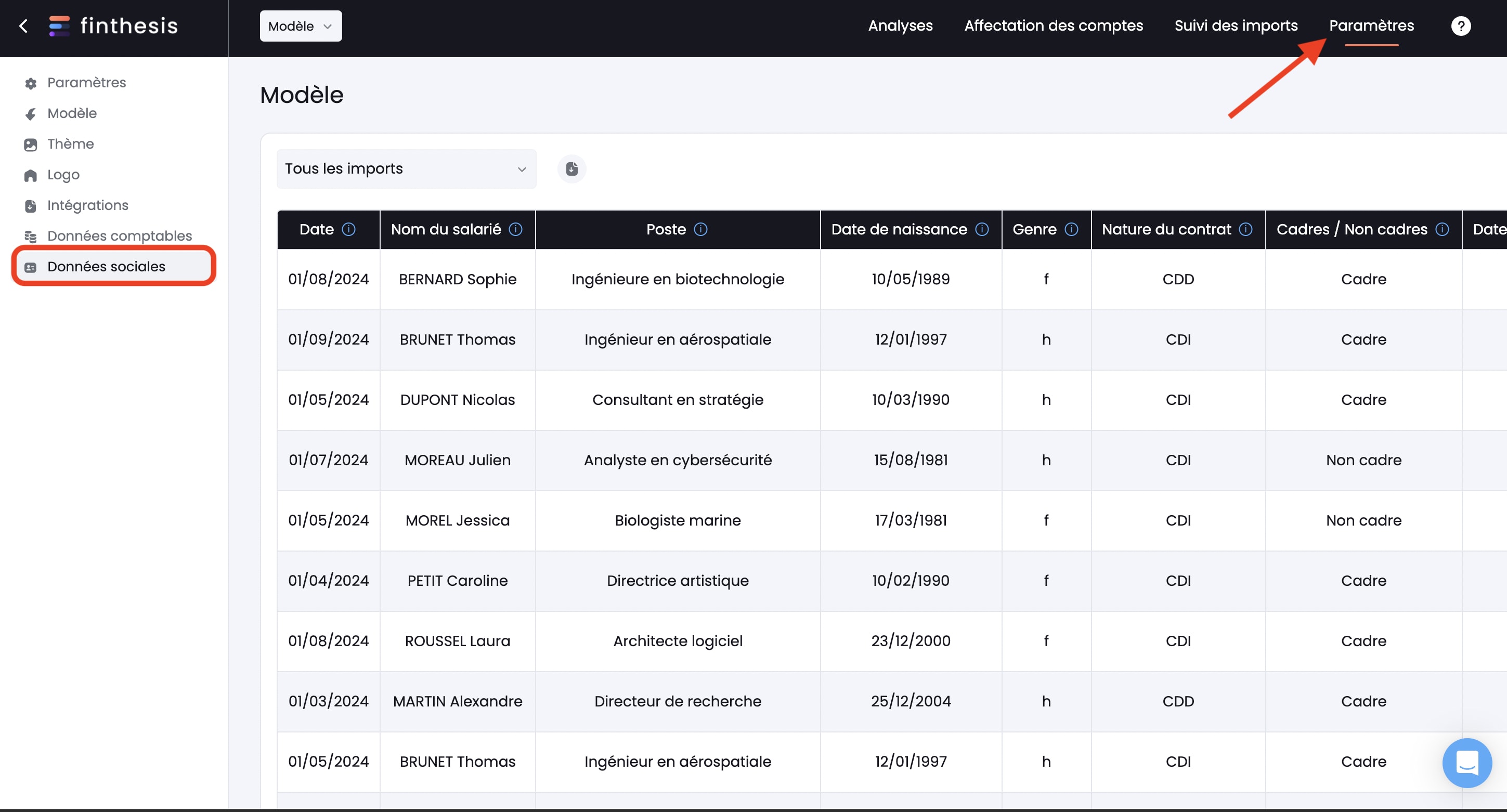This screenshot has width=1507, height=812.
Task: Click Analyste en cybersécurité cell
Action: tap(678, 460)
